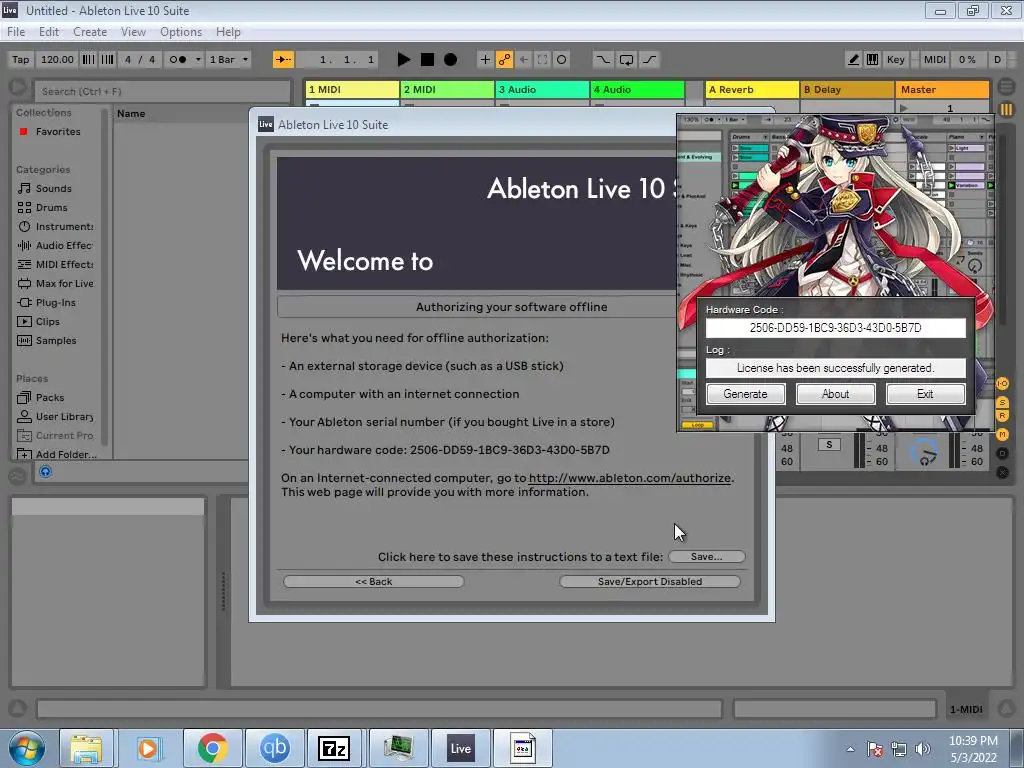The width and height of the screenshot is (1024, 768).
Task: Click the Play button in the transport
Action: point(404,59)
